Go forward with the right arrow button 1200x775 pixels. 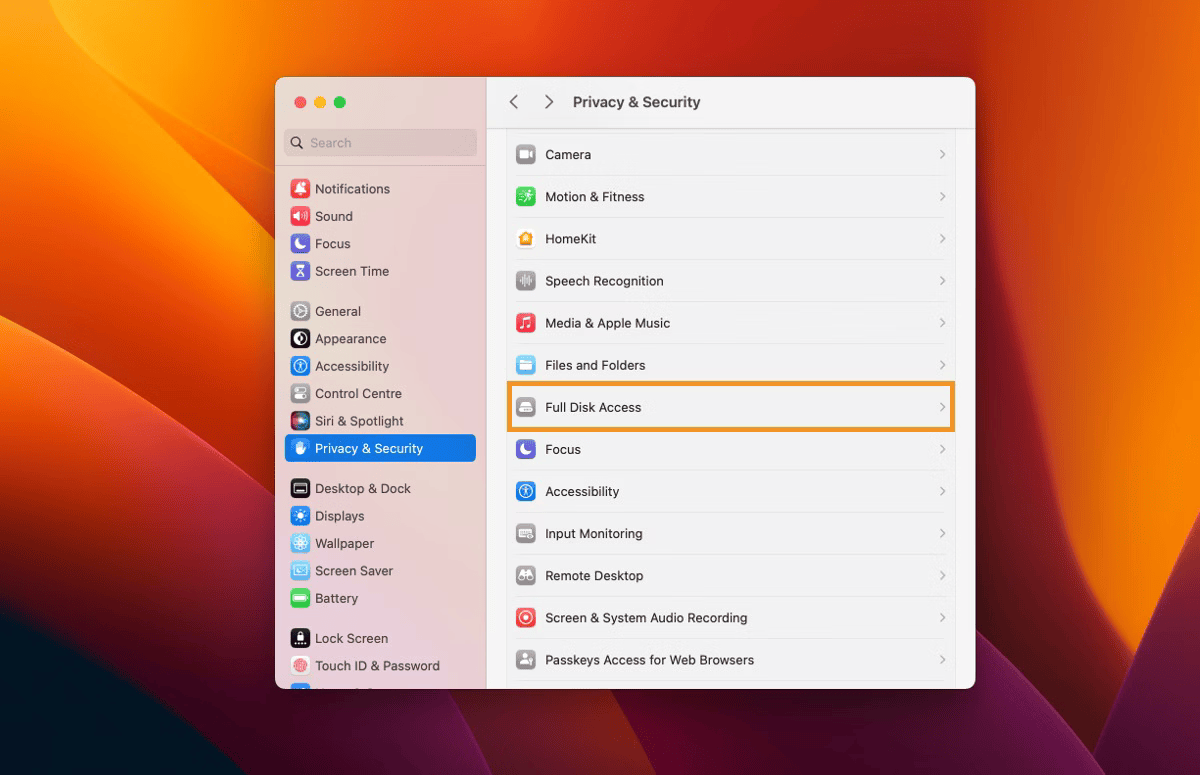[549, 102]
